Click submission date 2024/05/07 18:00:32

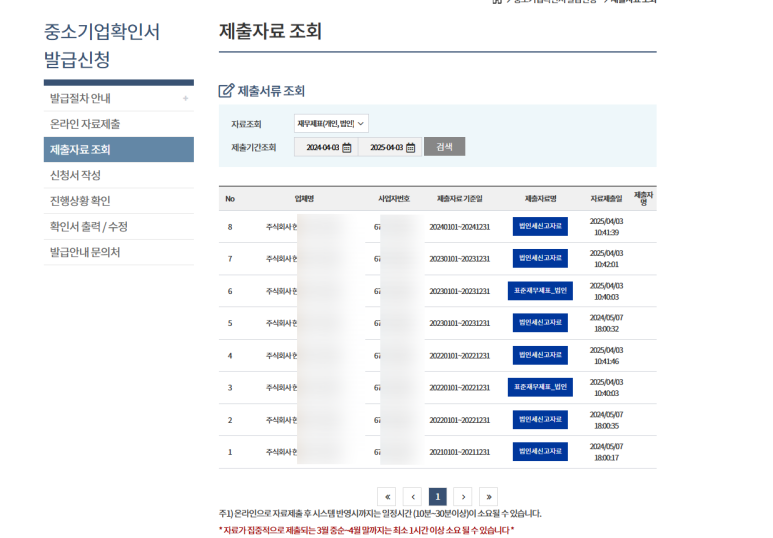tap(606, 323)
